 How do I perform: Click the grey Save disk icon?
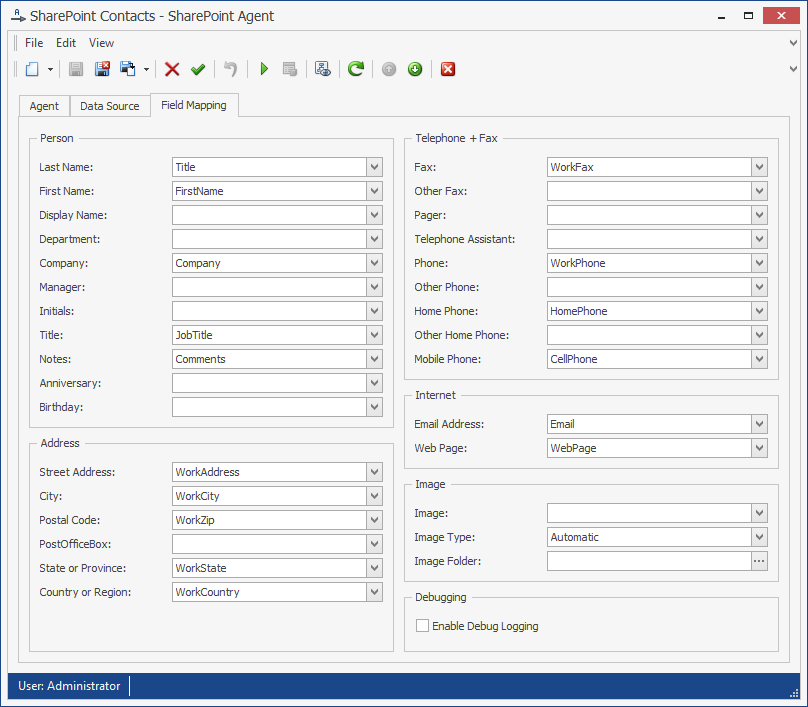coord(76,69)
